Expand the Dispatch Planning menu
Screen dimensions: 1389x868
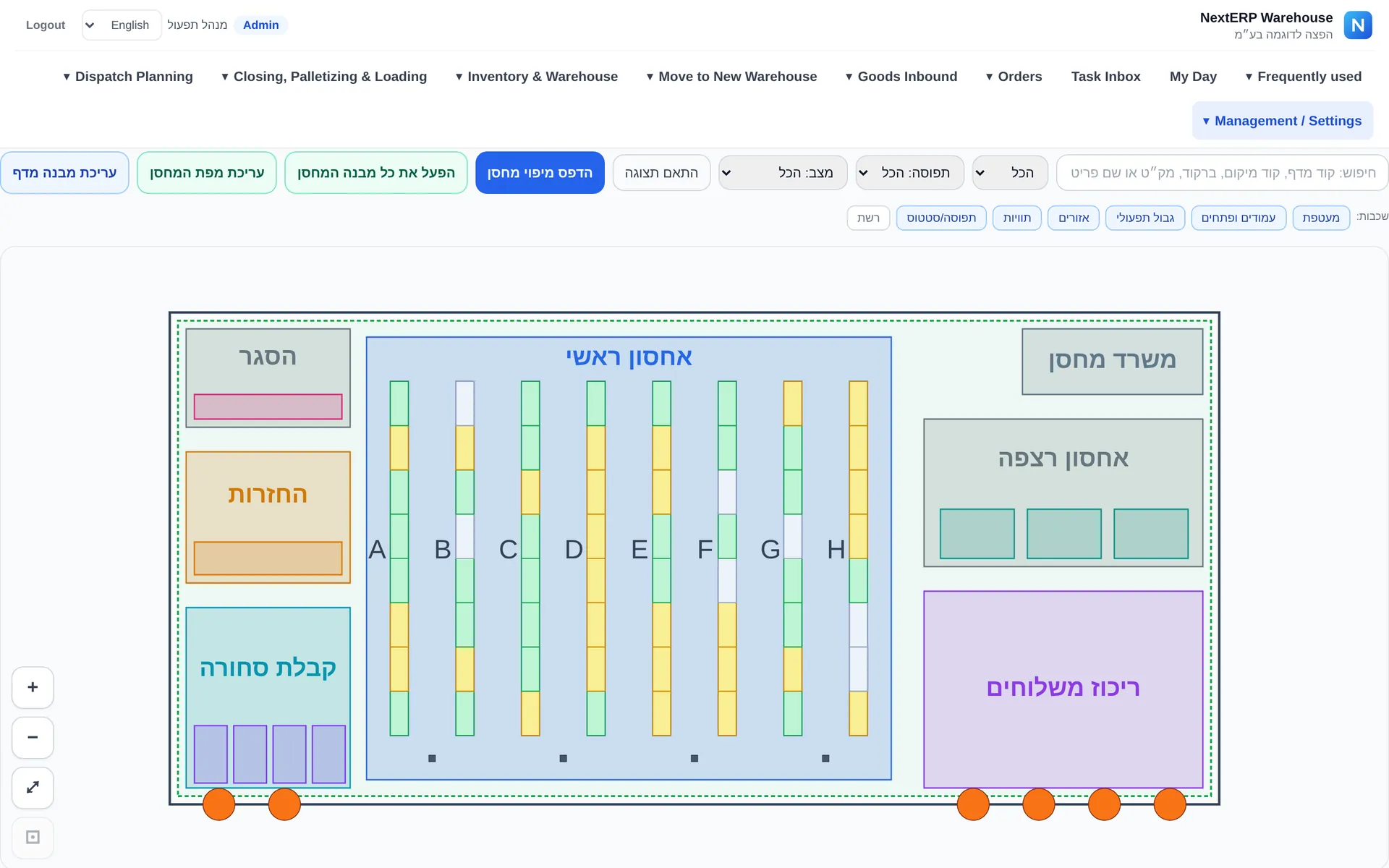click(128, 77)
